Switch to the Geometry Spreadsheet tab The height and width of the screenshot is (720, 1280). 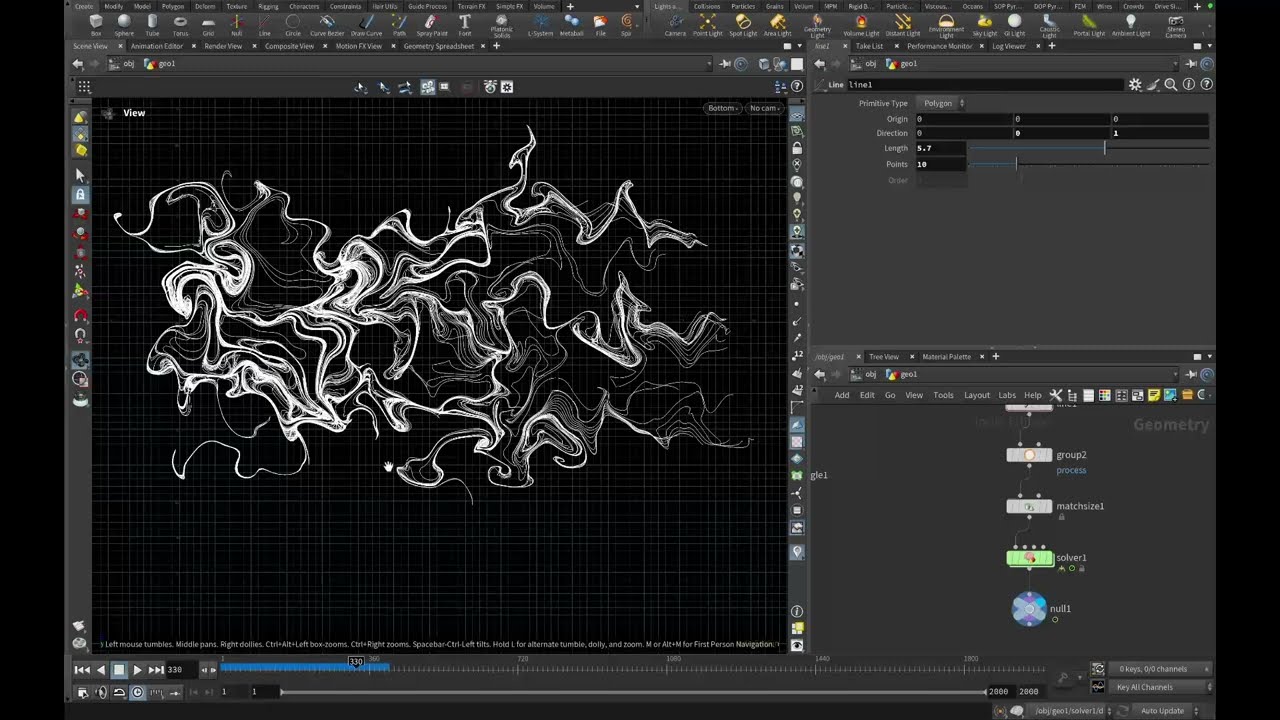[x=438, y=46]
